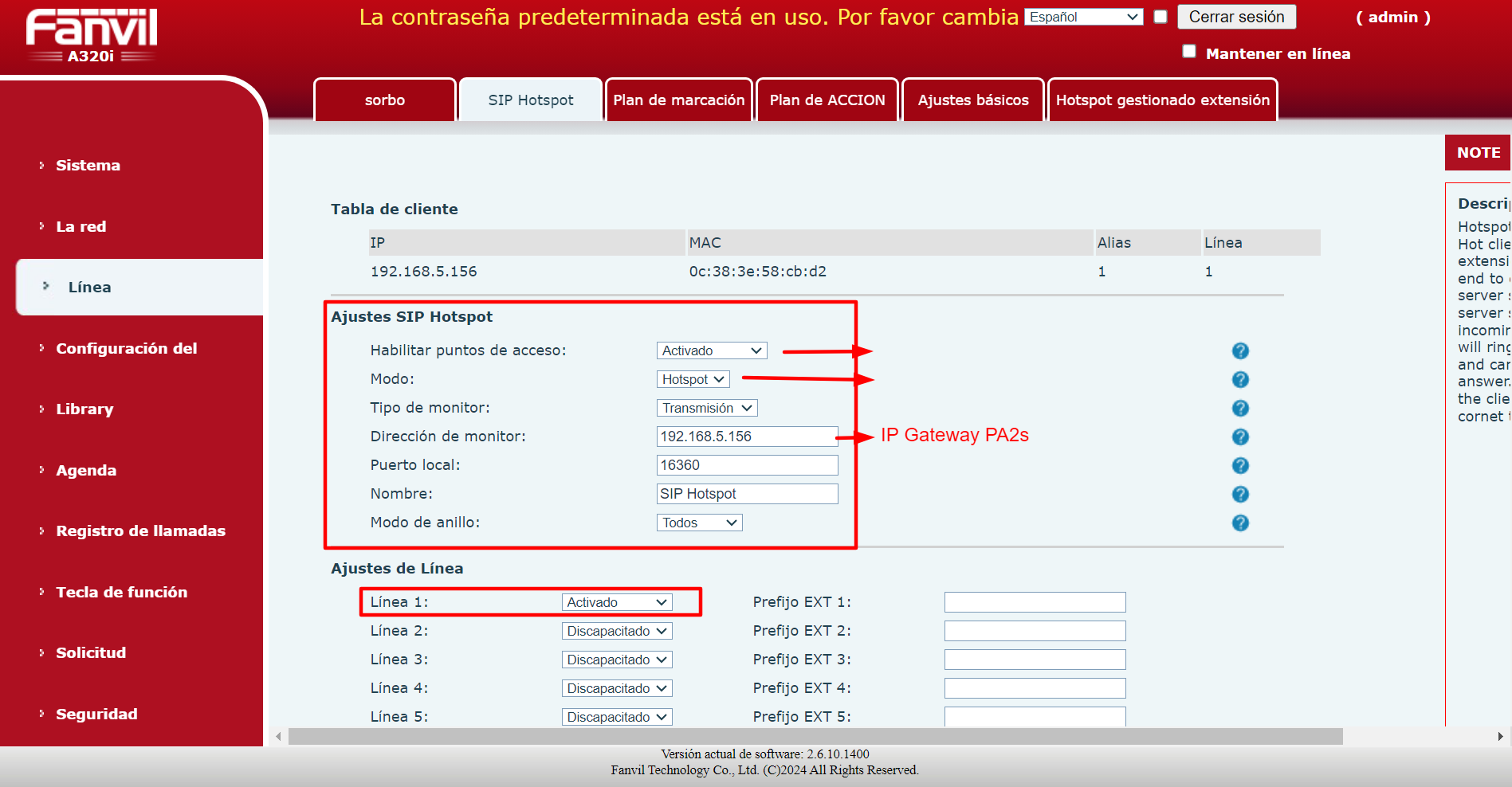The image size is (1512, 787).
Task: Click the Fanvil A320i logo
Action: point(92,36)
